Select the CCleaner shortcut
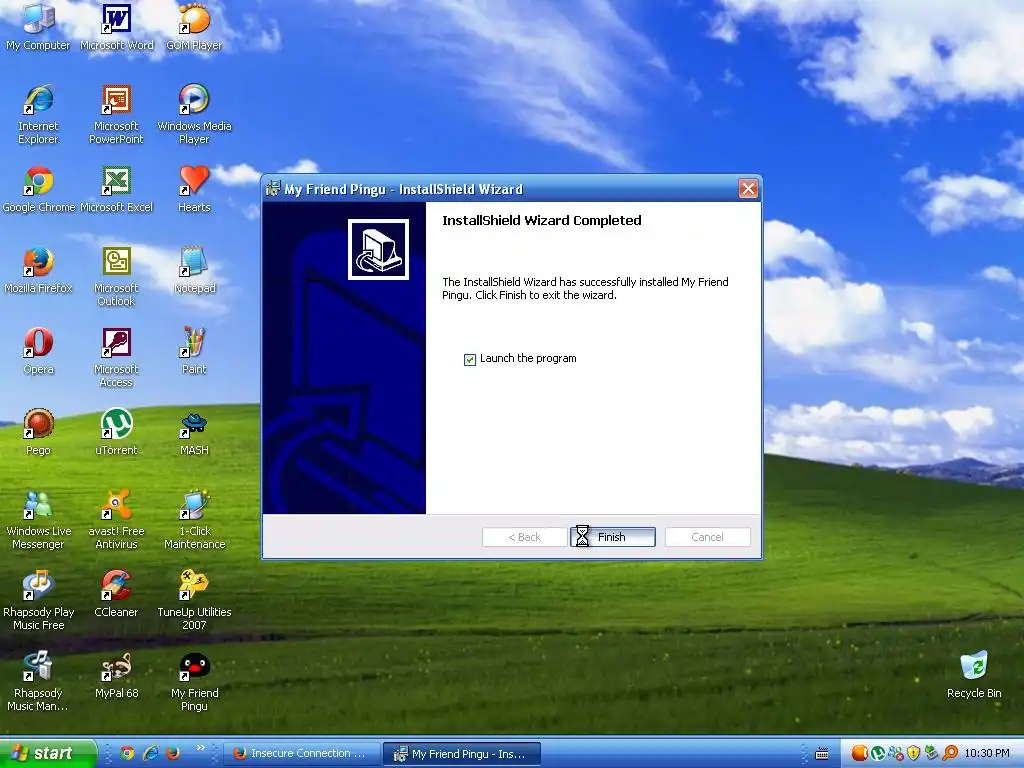 coord(116,594)
